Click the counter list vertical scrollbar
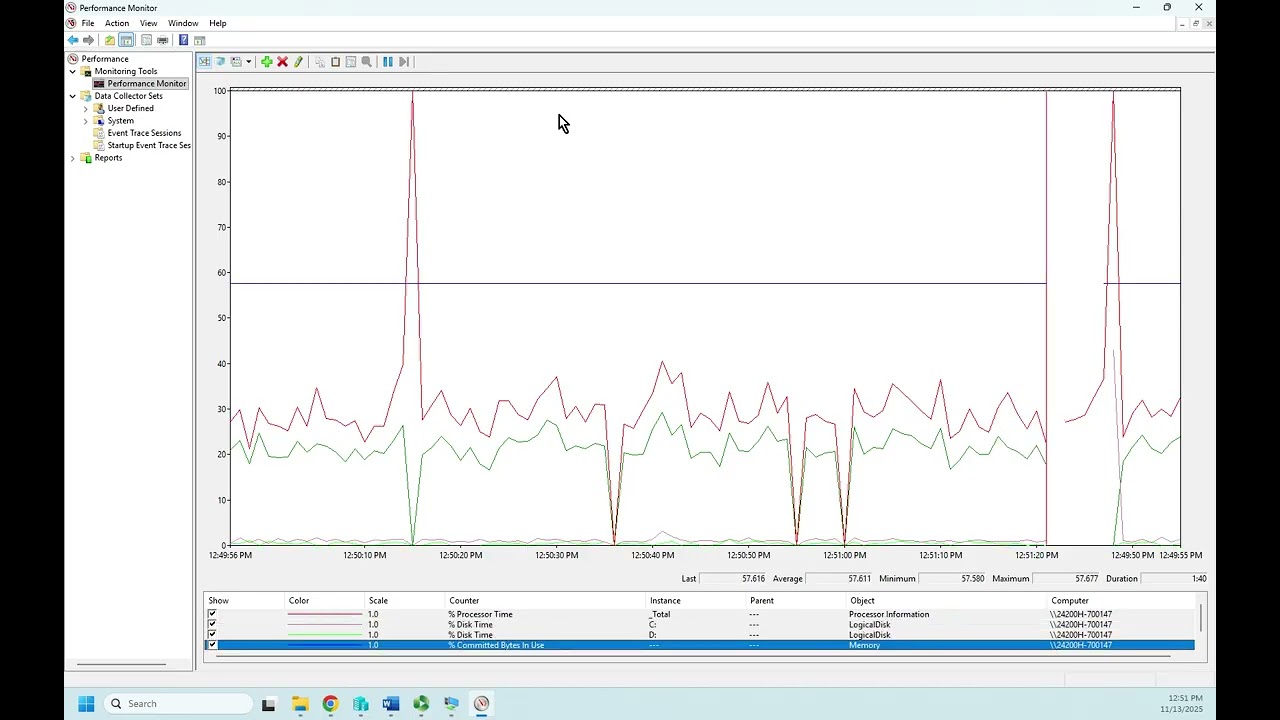Viewport: 1280px width, 720px height. point(1201,620)
